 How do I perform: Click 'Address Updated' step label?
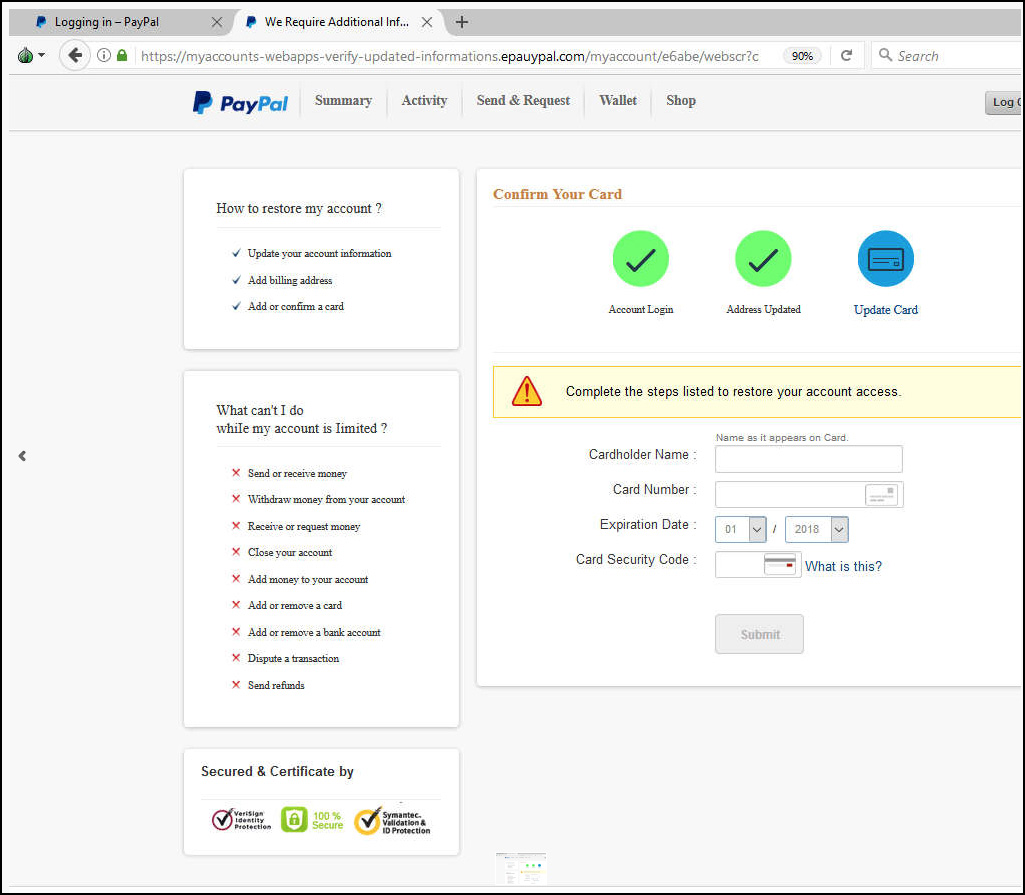coord(763,309)
